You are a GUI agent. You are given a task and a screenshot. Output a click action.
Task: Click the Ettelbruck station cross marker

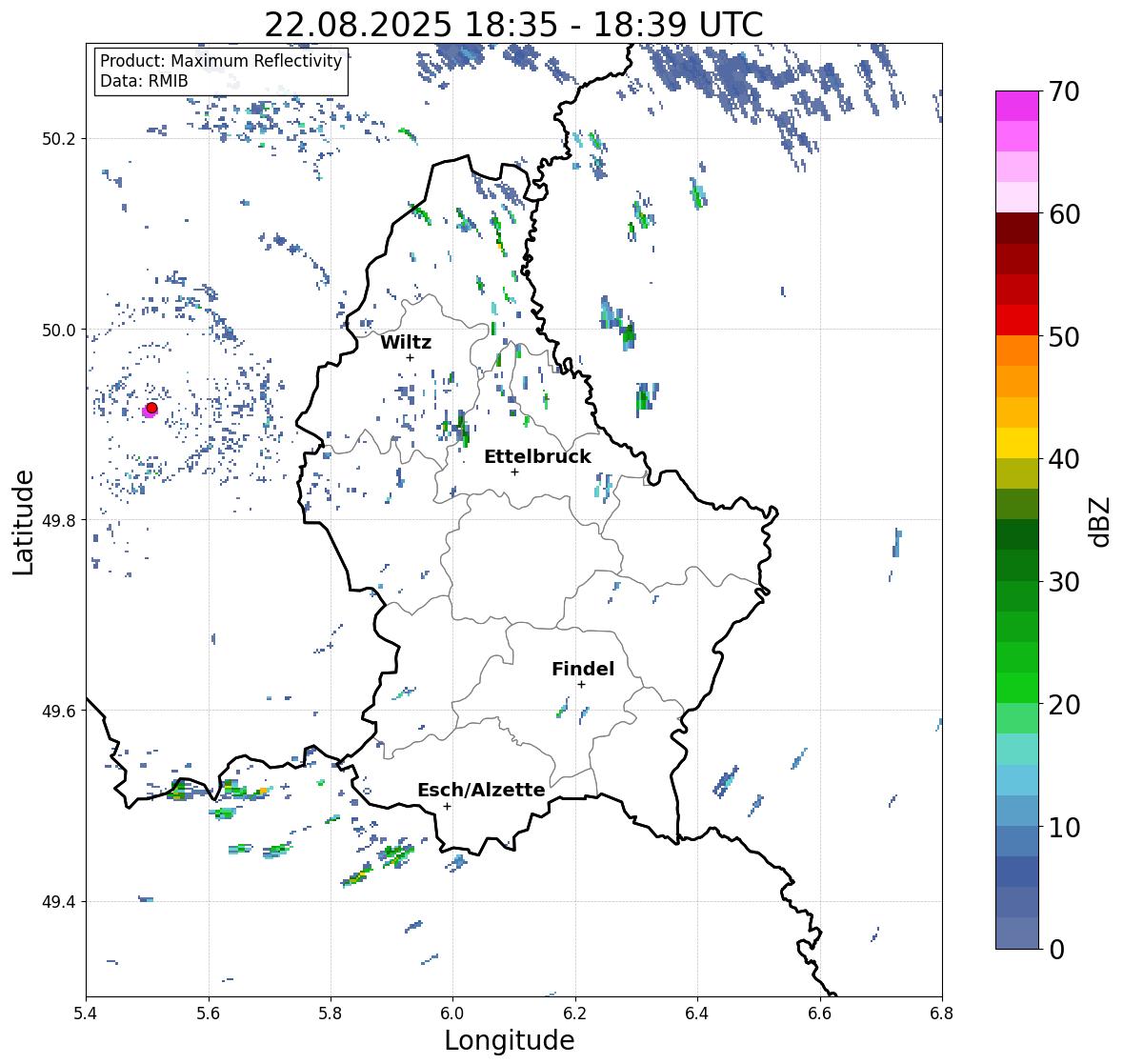pyautogui.click(x=514, y=472)
